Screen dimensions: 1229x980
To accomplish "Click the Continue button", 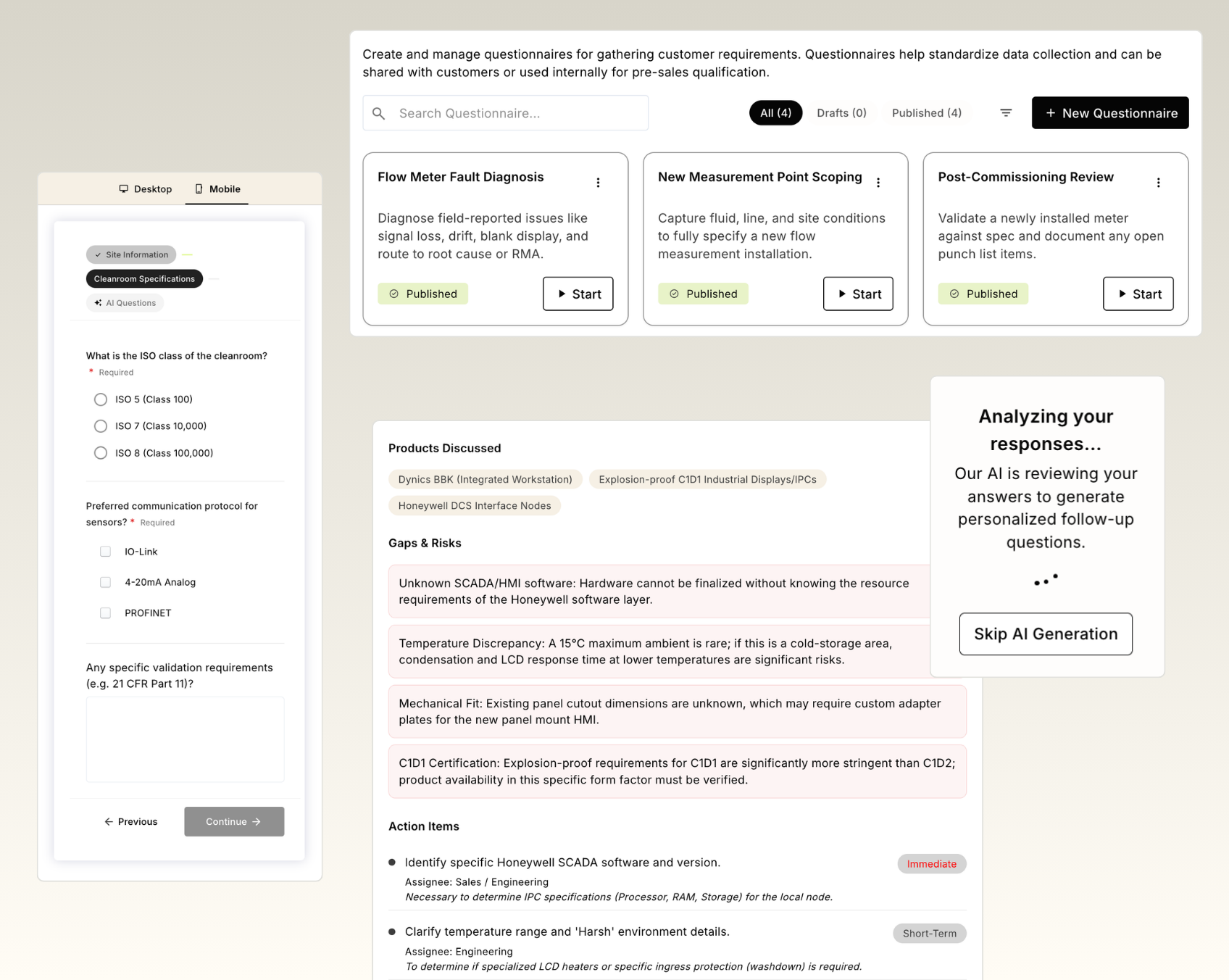I will pos(234,822).
